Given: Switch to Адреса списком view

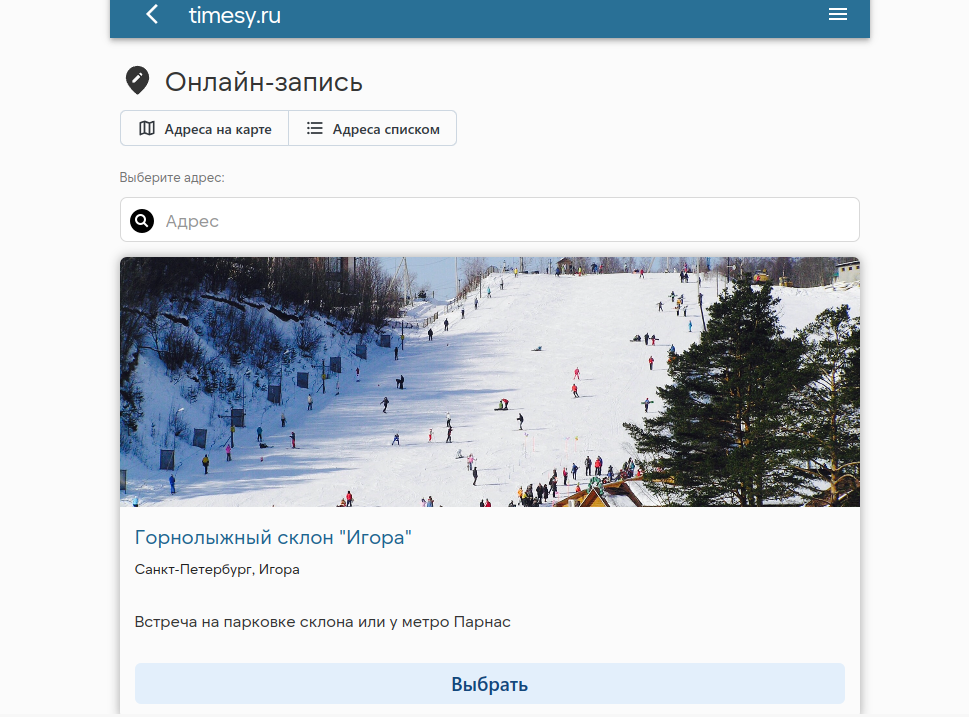Looking at the screenshot, I should pos(373,129).
